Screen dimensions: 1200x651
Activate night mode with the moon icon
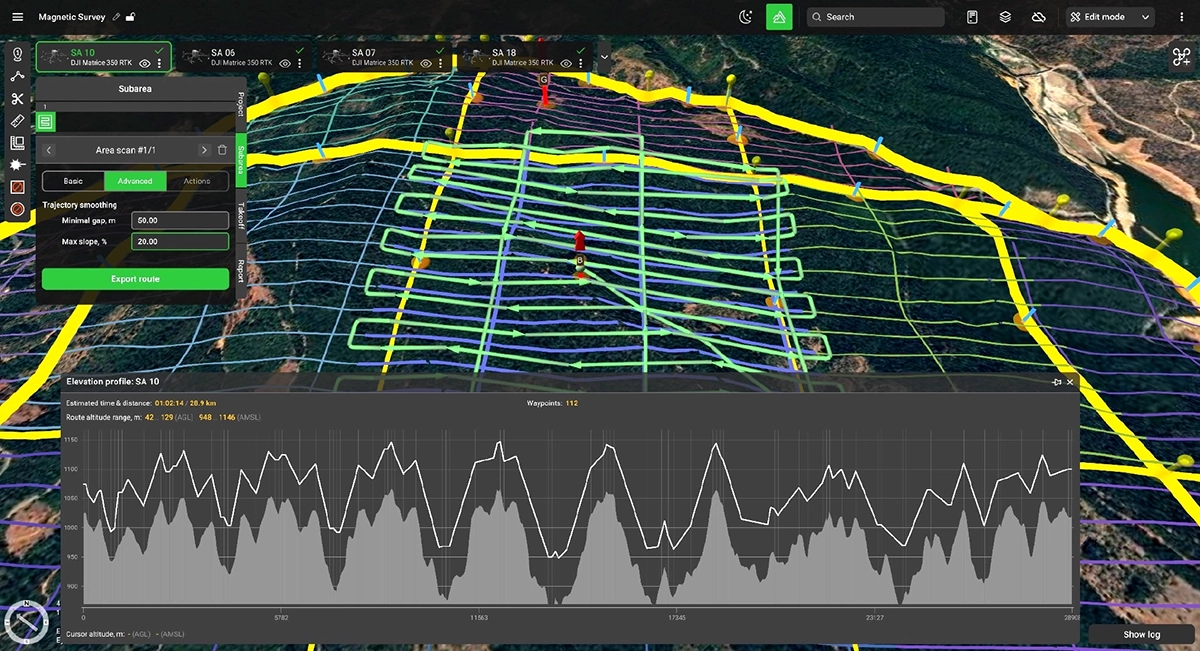[x=745, y=17]
